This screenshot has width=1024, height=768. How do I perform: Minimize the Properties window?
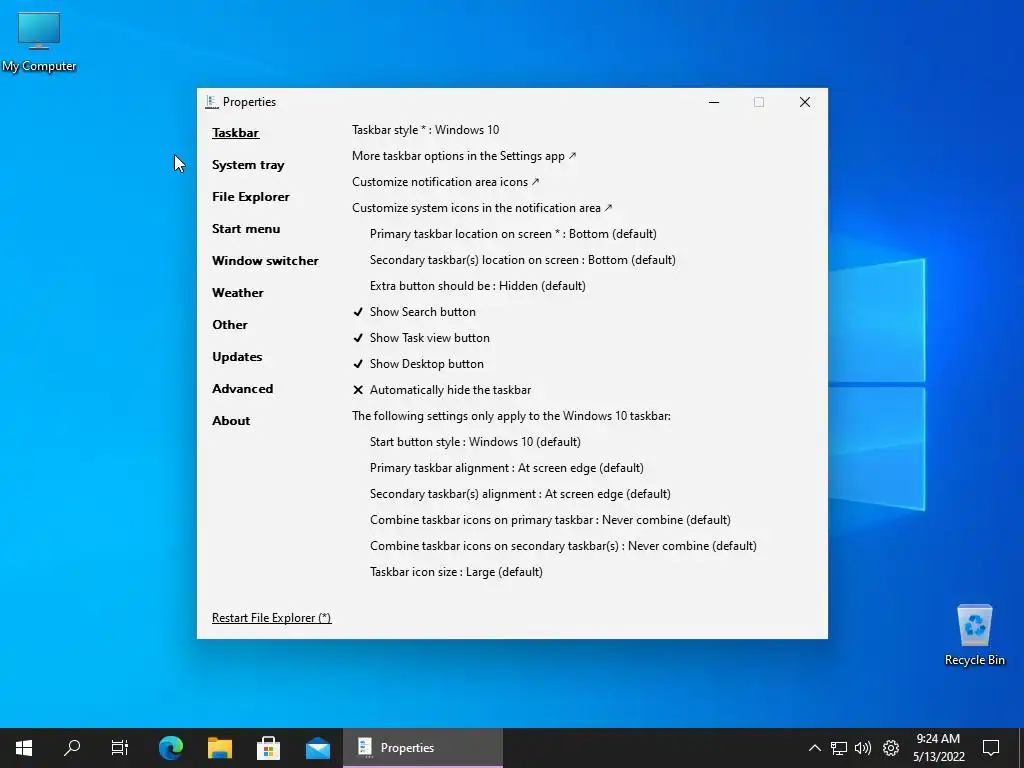coord(714,102)
